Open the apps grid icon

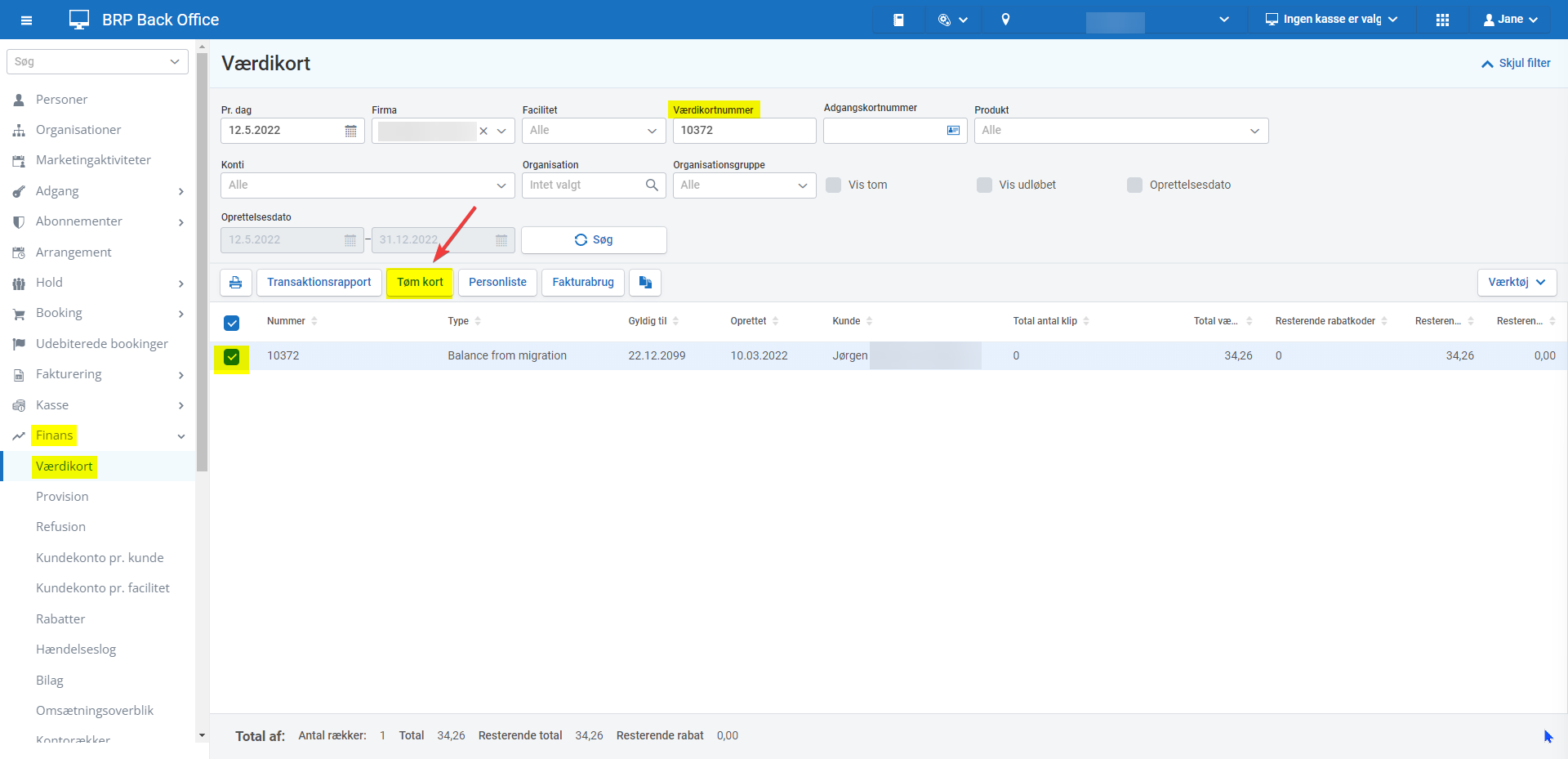1443,20
